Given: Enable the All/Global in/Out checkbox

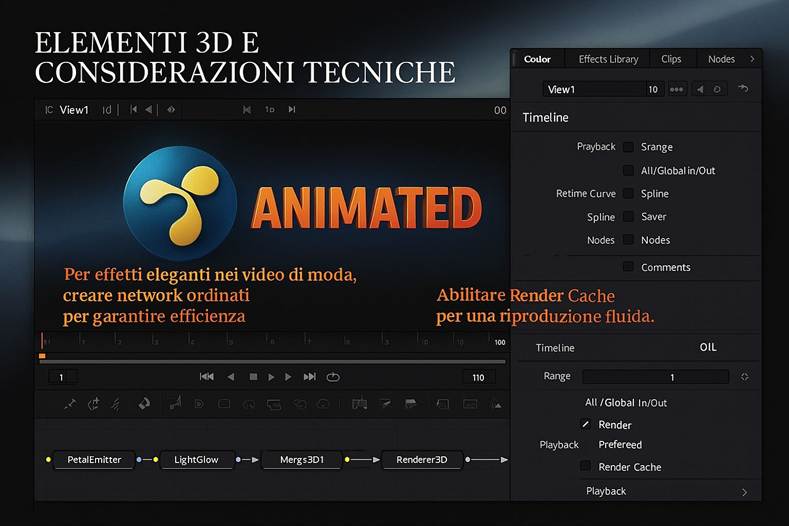Looking at the screenshot, I should (x=628, y=170).
